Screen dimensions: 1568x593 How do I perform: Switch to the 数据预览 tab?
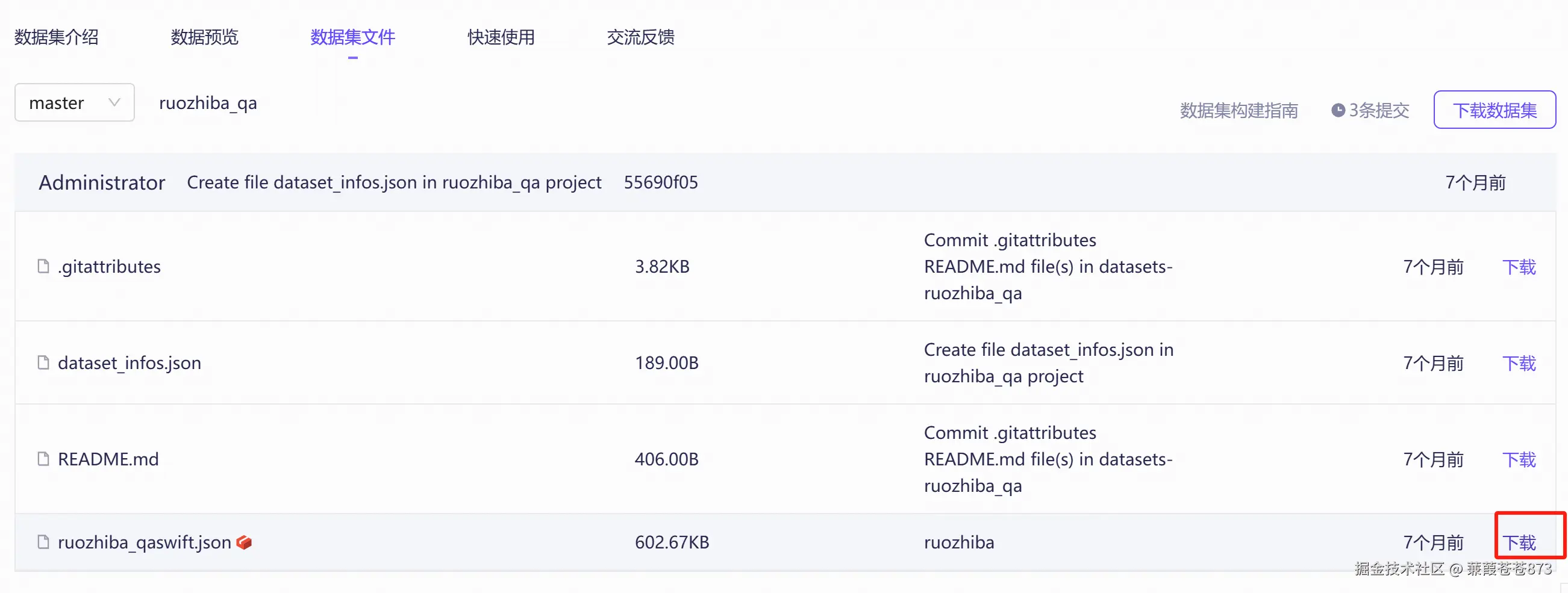(205, 37)
